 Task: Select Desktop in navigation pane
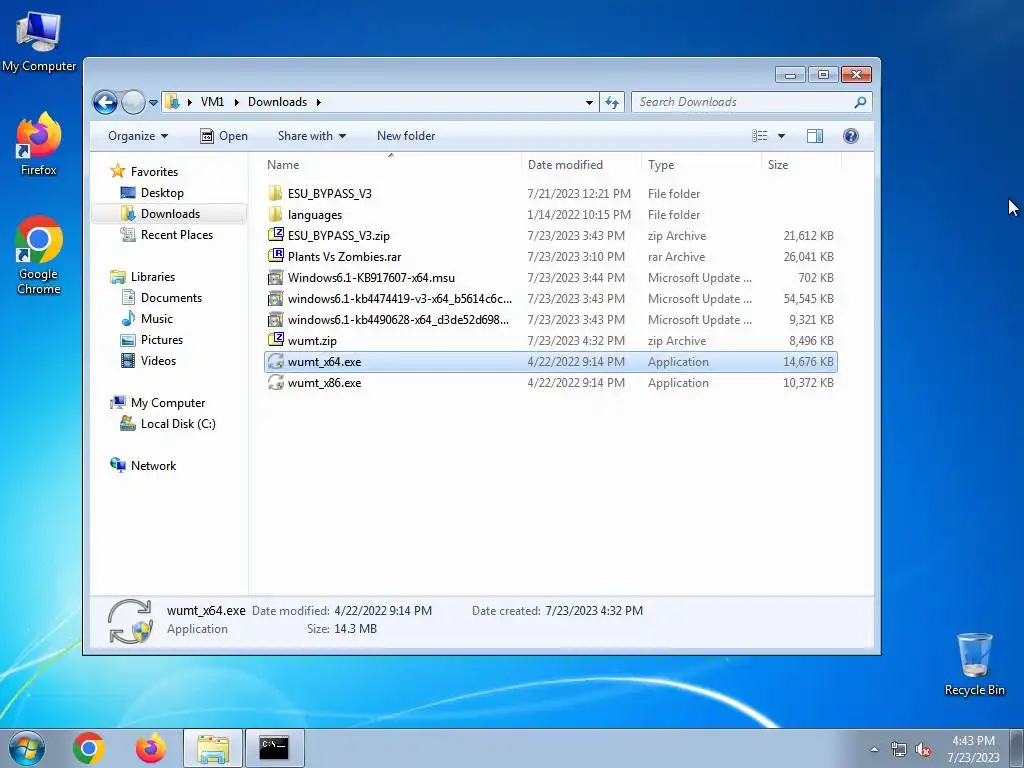click(x=162, y=193)
